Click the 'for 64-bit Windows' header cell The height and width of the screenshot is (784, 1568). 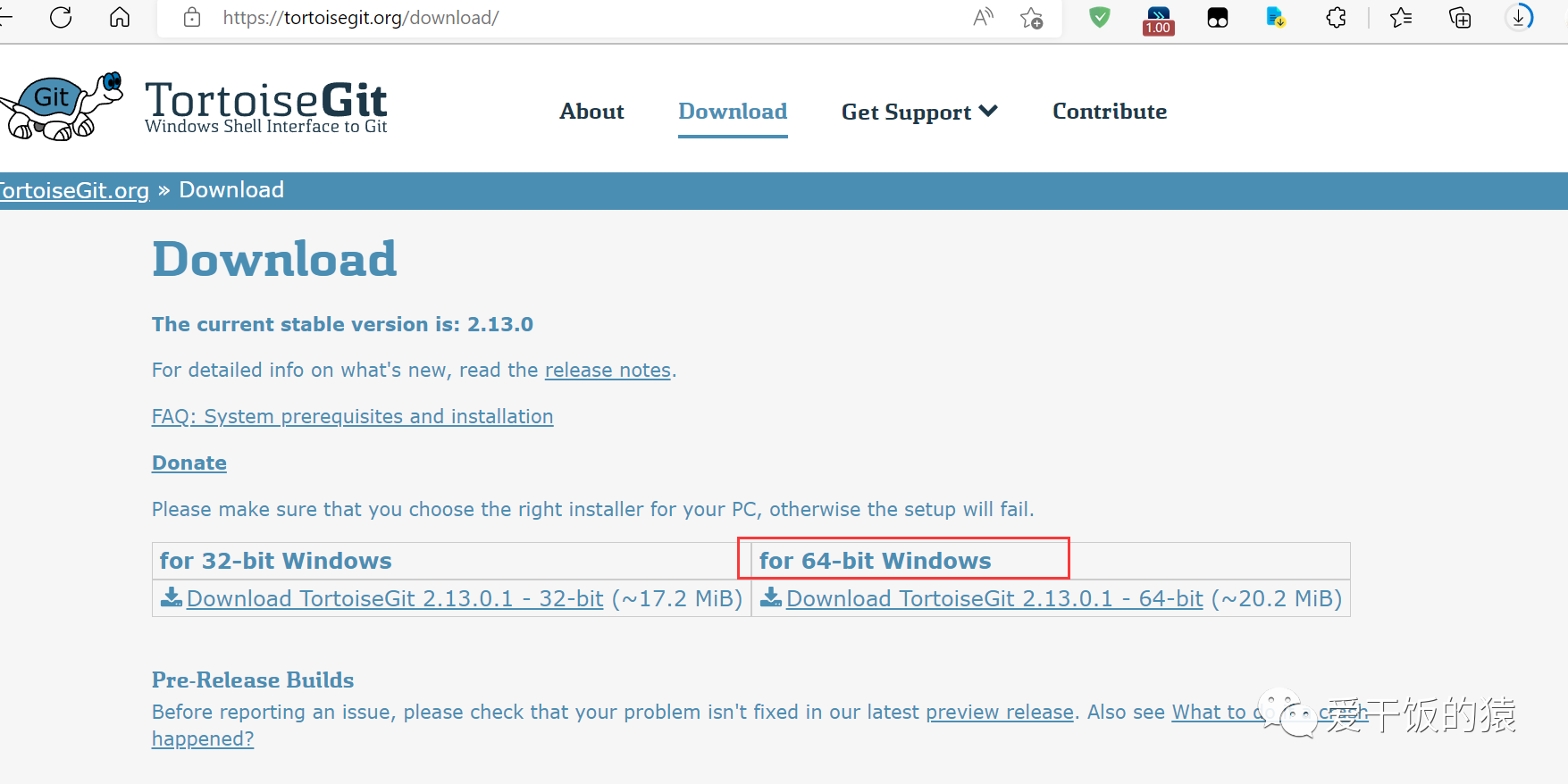pos(1050,561)
